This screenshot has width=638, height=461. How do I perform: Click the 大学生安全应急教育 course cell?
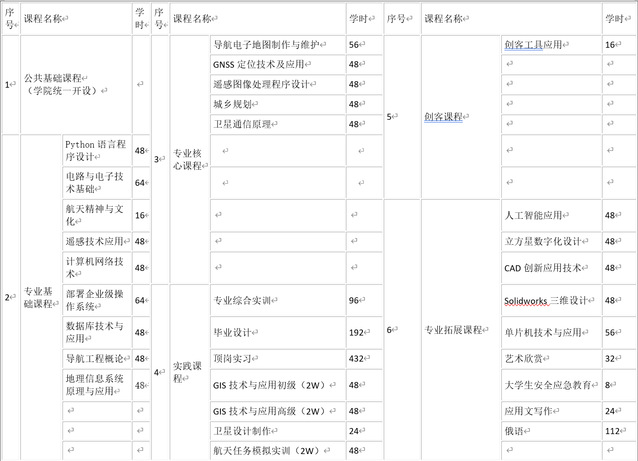(x=547, y=384)
